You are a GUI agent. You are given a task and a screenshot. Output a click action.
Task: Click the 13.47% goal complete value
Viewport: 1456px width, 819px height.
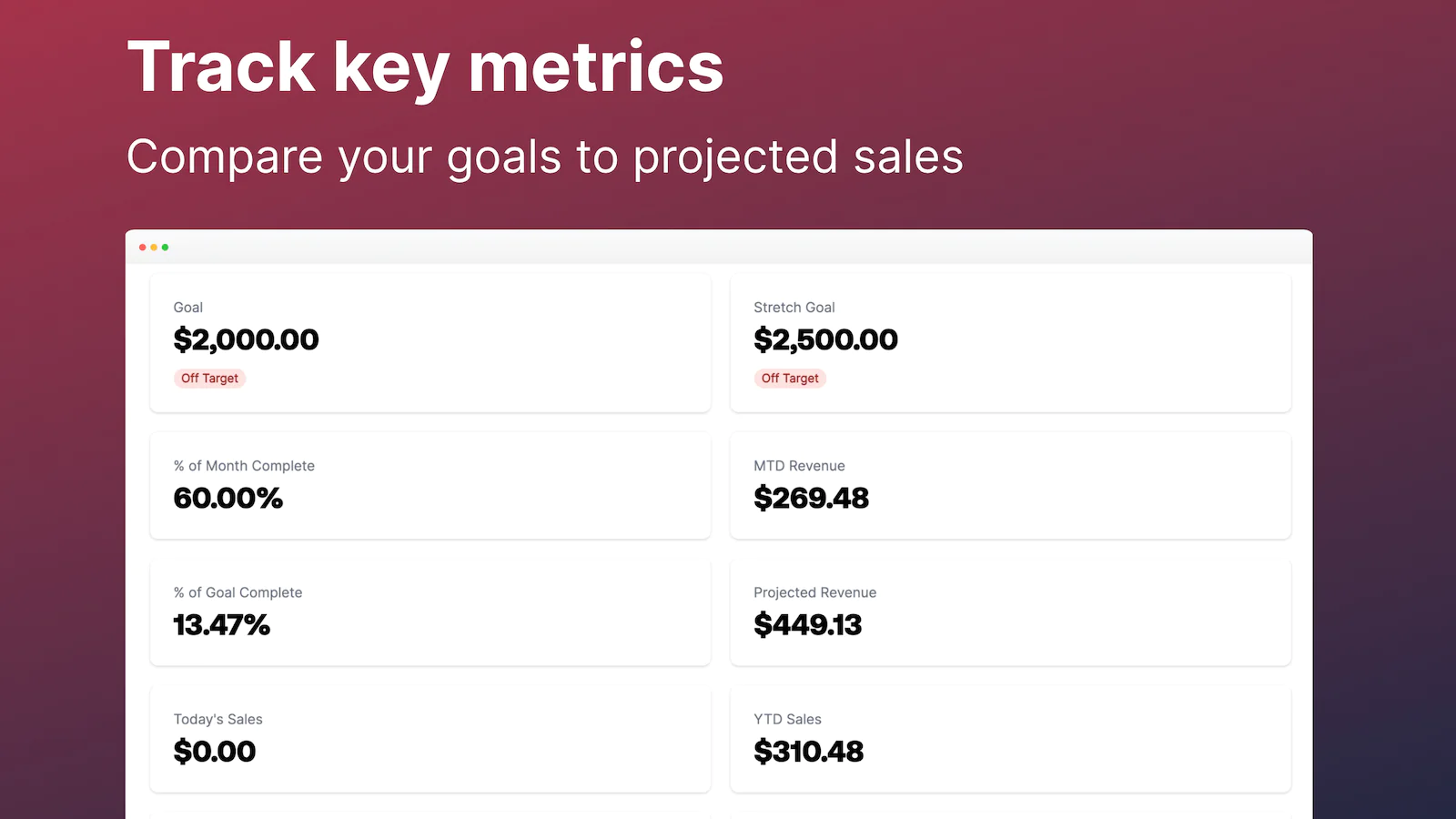(x=222, y=625)
